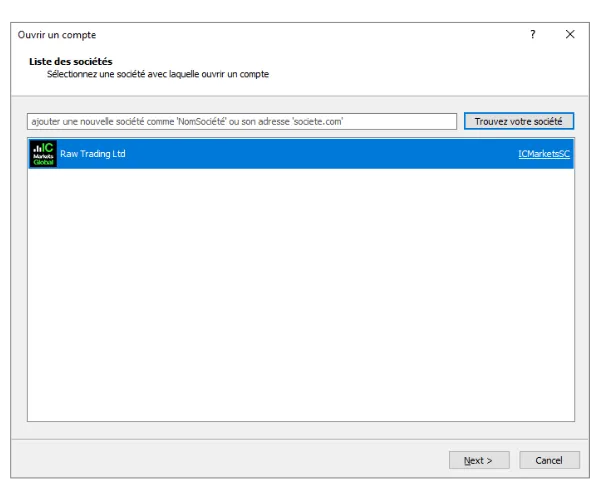Viewport: 600px width, 500px height.
Task: Click the Liste des sociétés heading
Action: tap(71, 62)
